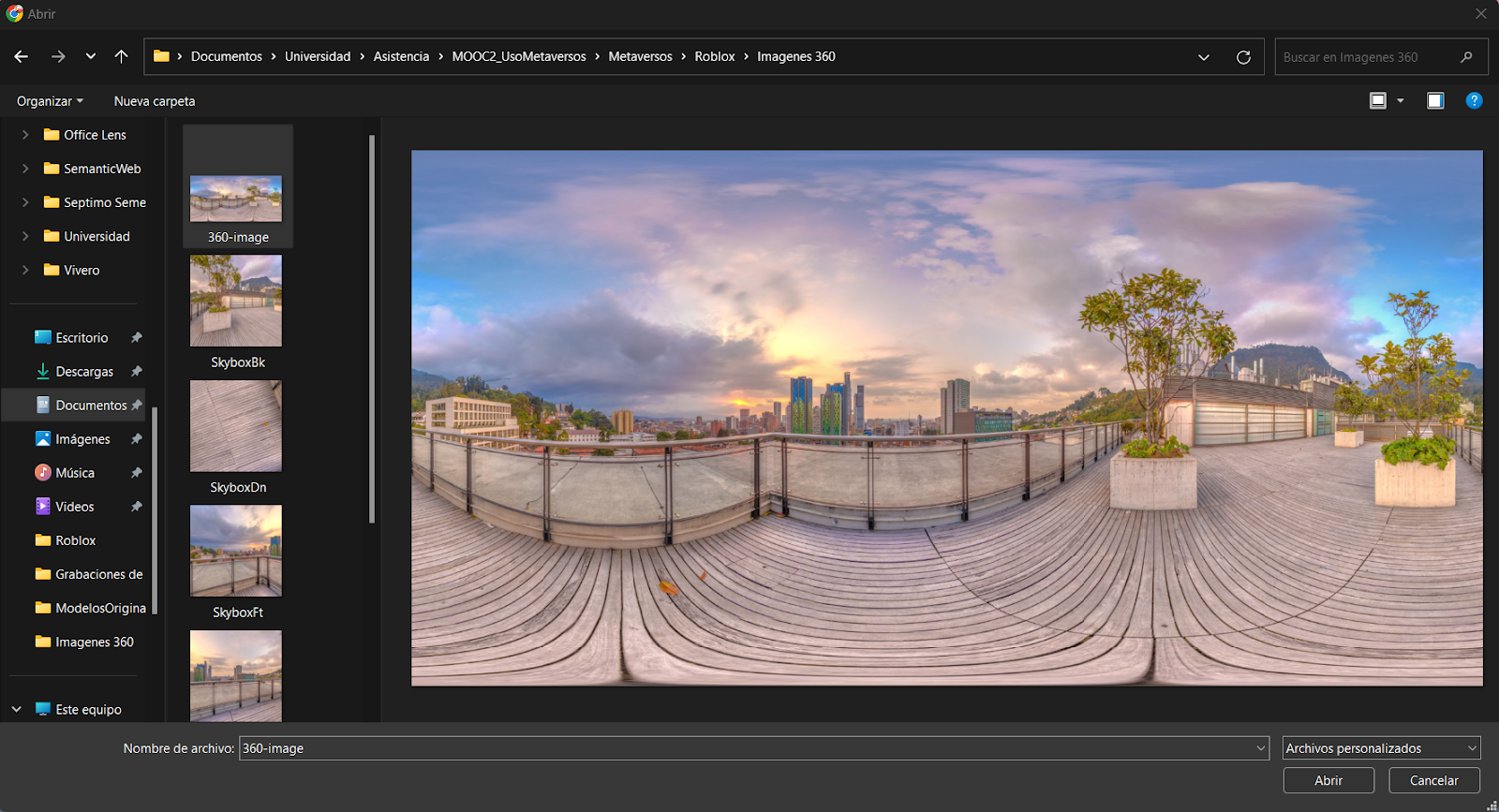Click the file list vertical scrollbar
This screenshot has width=1499, height=812.
click(x=372, y=328)
